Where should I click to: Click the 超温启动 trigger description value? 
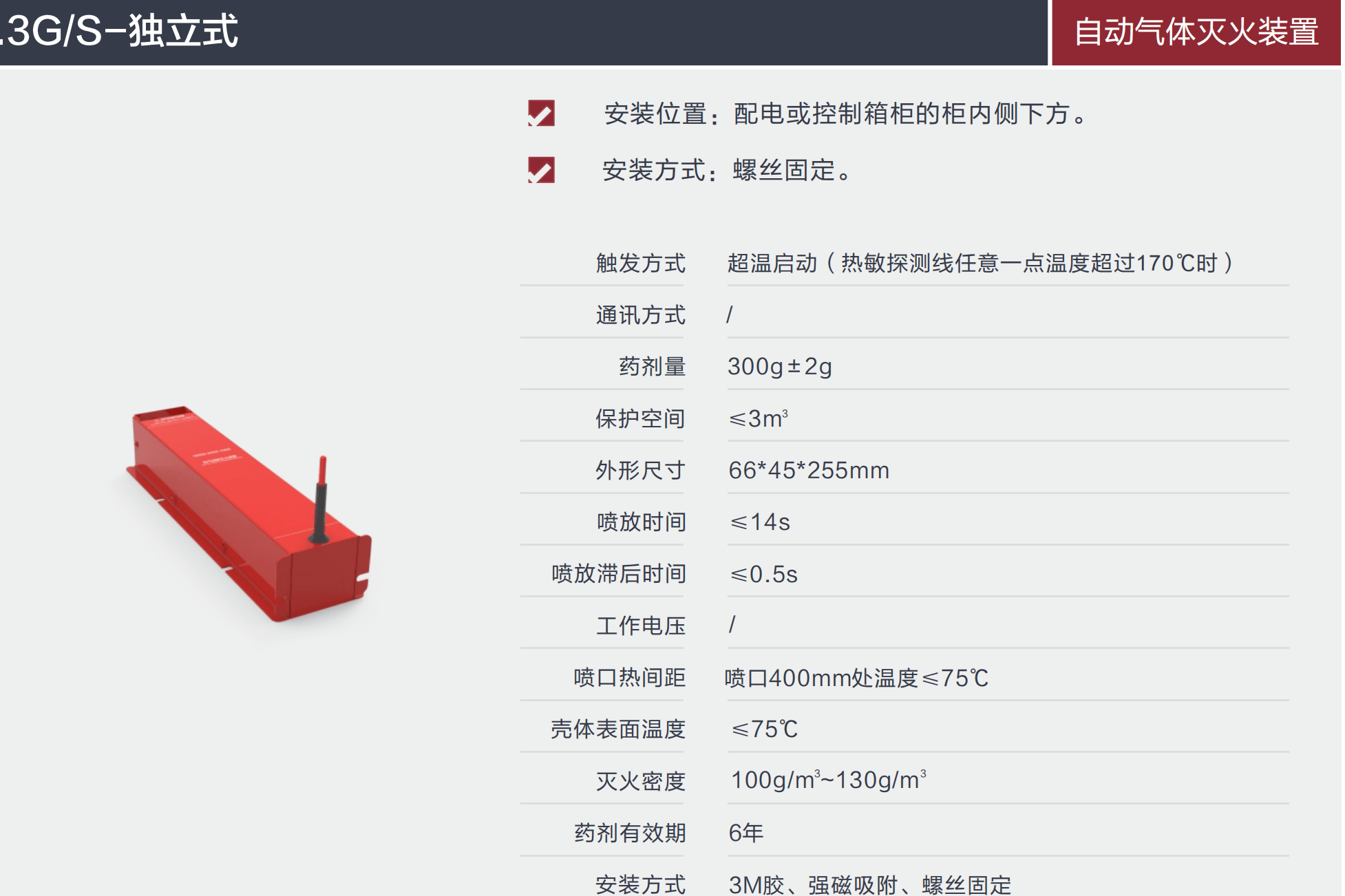pyautogui.click(x=980, y=263)
